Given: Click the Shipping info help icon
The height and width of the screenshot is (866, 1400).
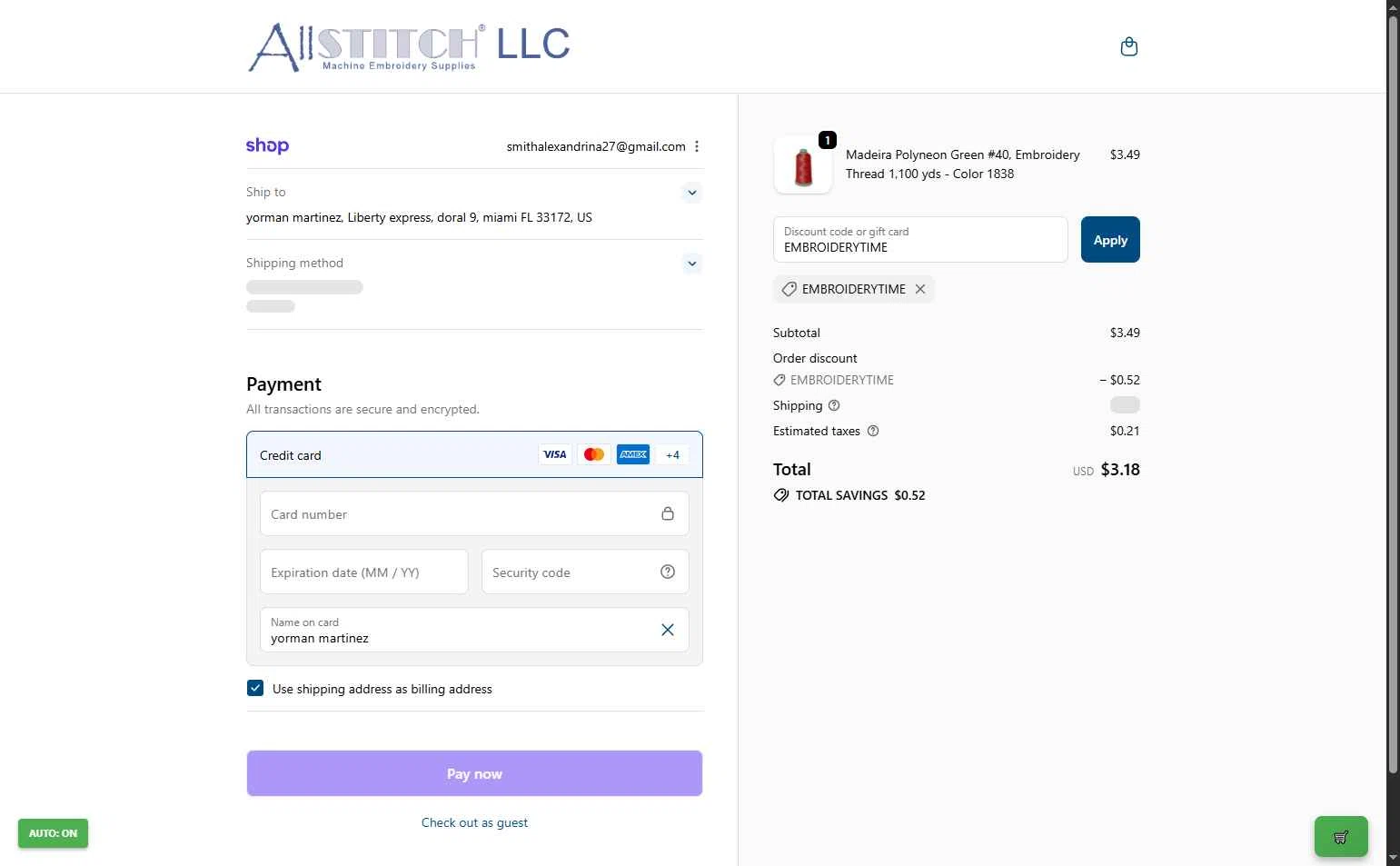Looking at the screenshot, I should coord(834,405).
